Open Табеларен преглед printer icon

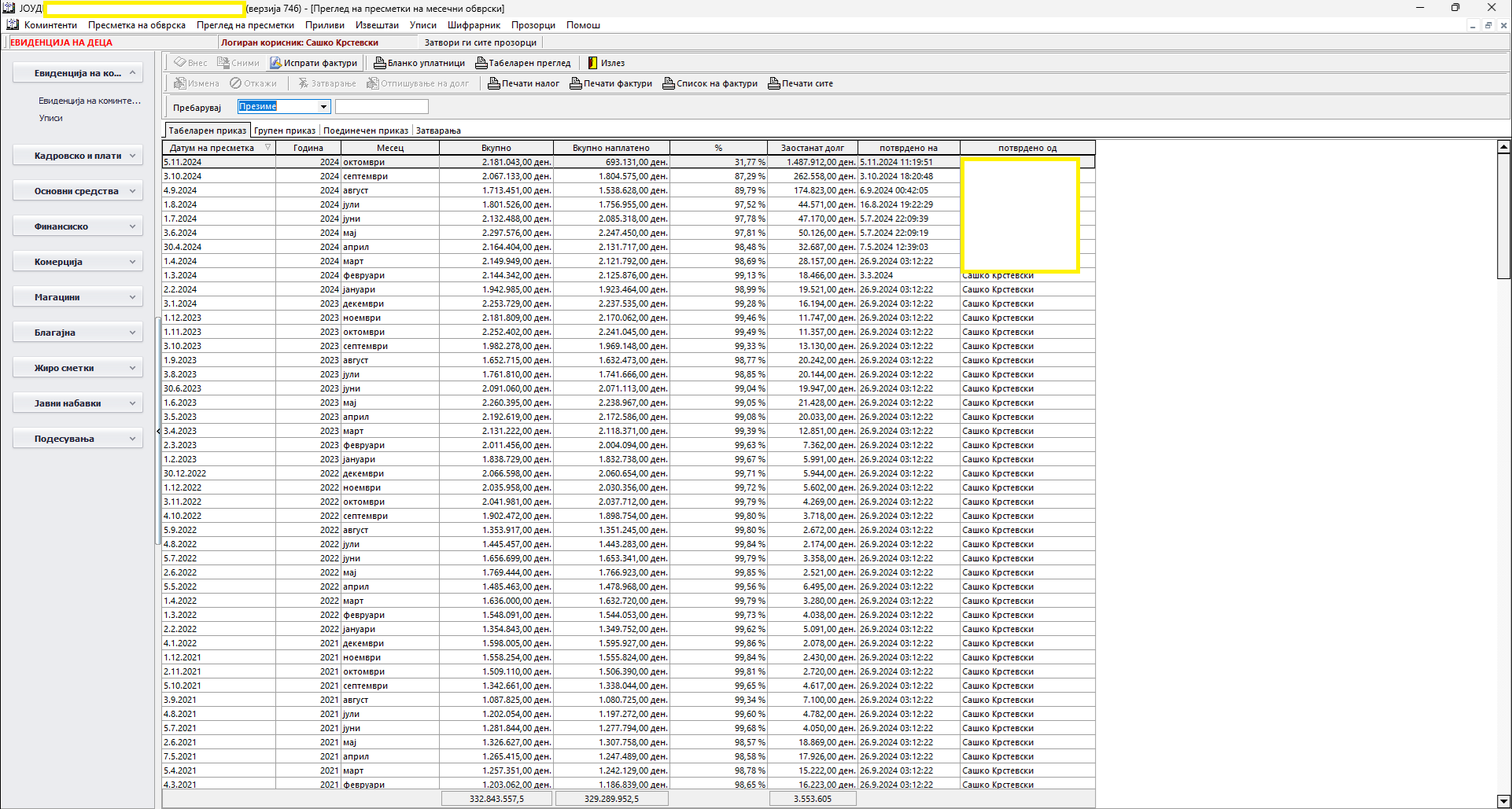481,63
